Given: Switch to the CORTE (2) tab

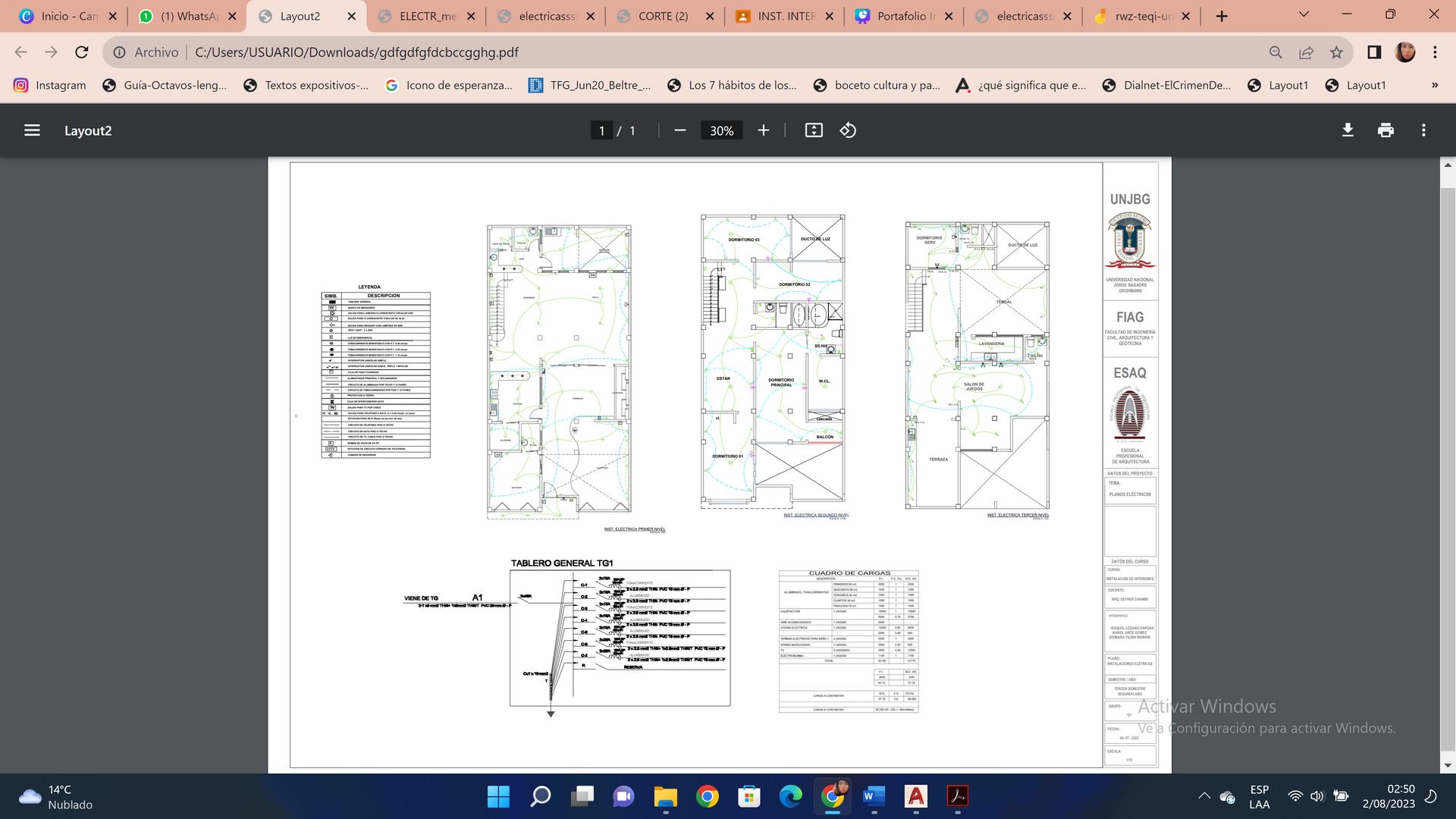Looking at the screenshot, I should [663, 16].
